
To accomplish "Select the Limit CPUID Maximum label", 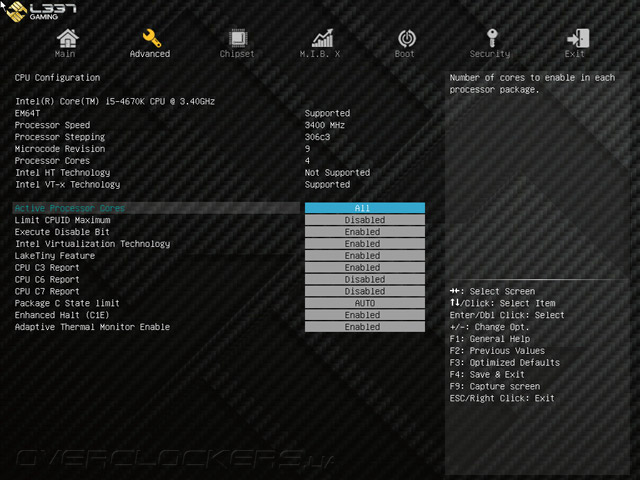I will pyautogui.click(x=62, y=220).
